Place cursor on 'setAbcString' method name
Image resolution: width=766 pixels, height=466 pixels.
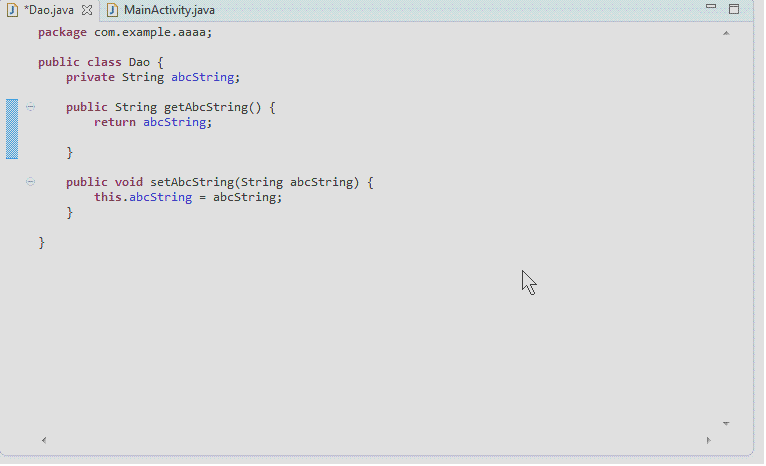coord(192,182)
